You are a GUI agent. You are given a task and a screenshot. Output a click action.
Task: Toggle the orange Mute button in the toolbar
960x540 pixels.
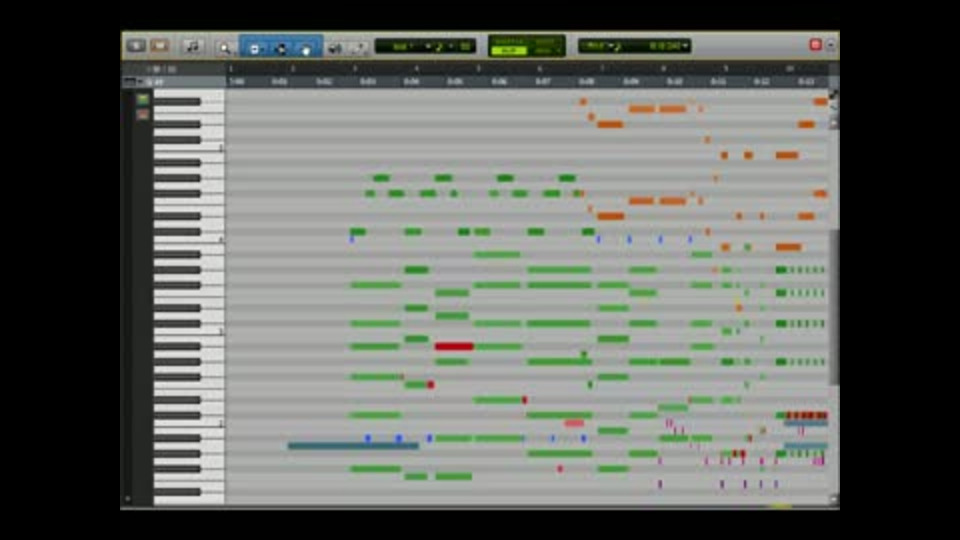(160, 46)
